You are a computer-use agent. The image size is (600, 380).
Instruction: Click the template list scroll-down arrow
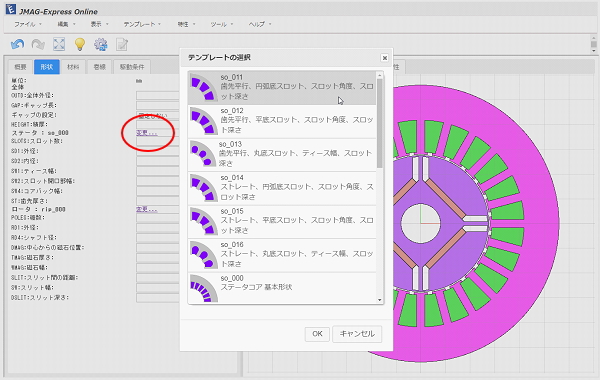[380, 300]
